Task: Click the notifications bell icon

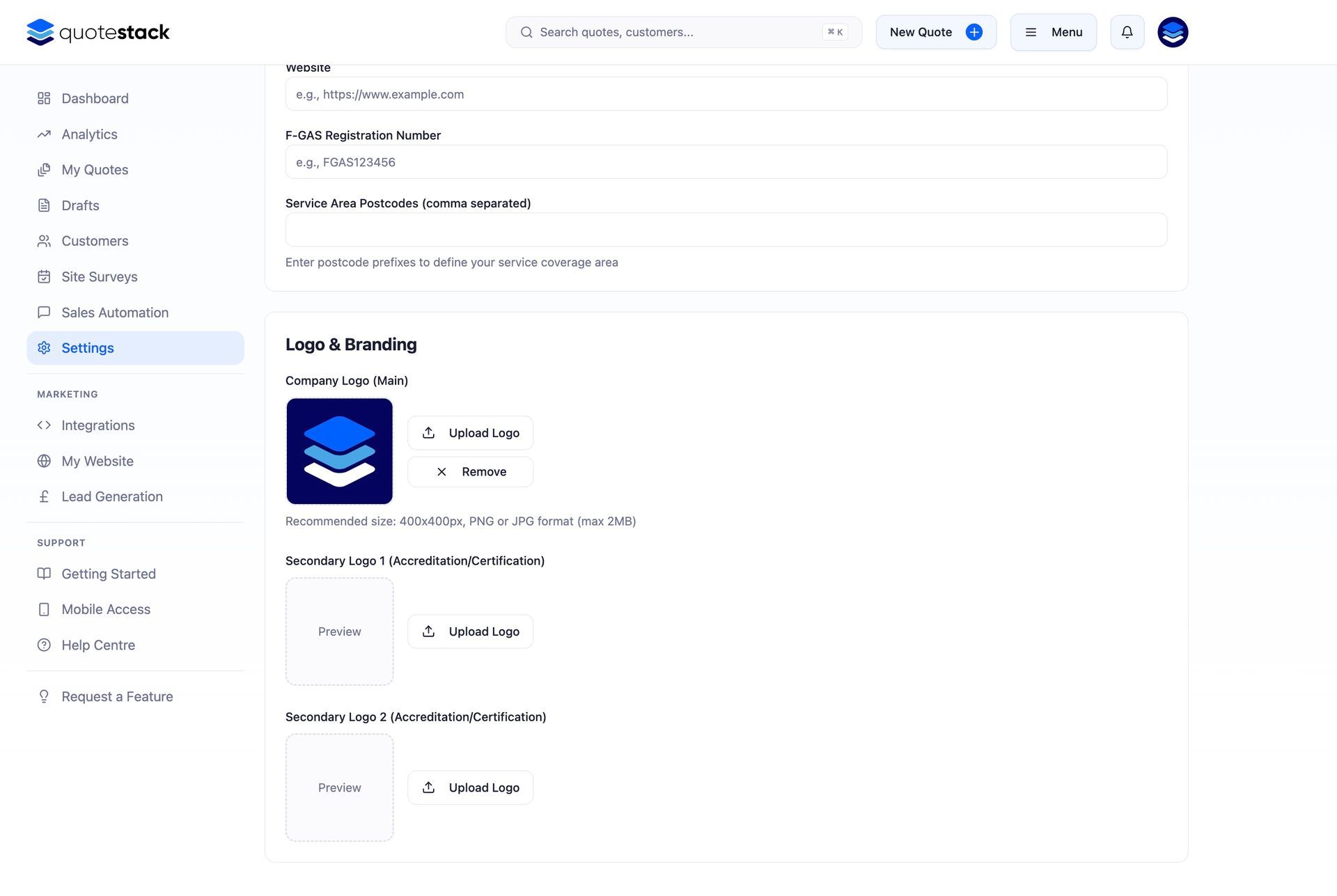Action: tap(1127, 32)
